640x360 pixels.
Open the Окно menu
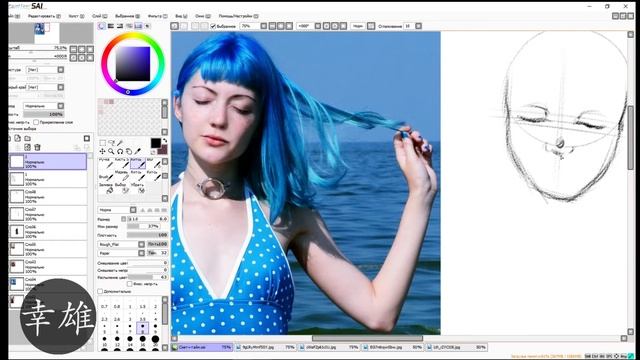(203, 16)
